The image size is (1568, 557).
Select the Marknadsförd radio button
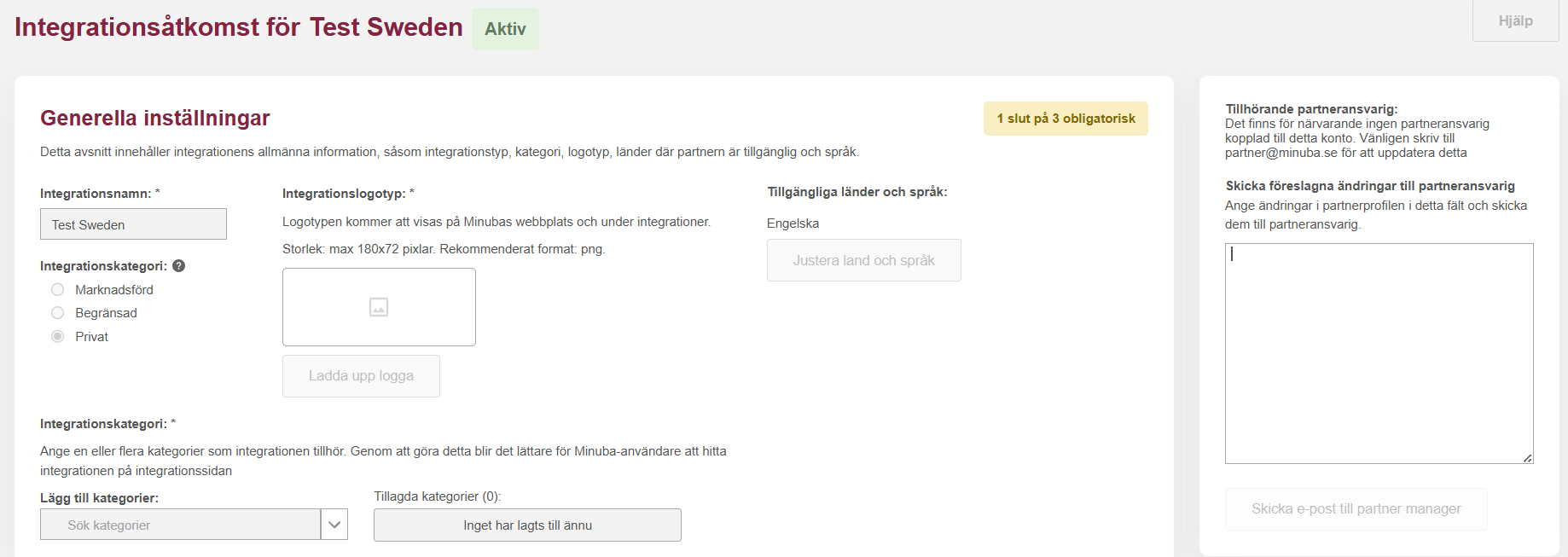click(x=58, y=290)
